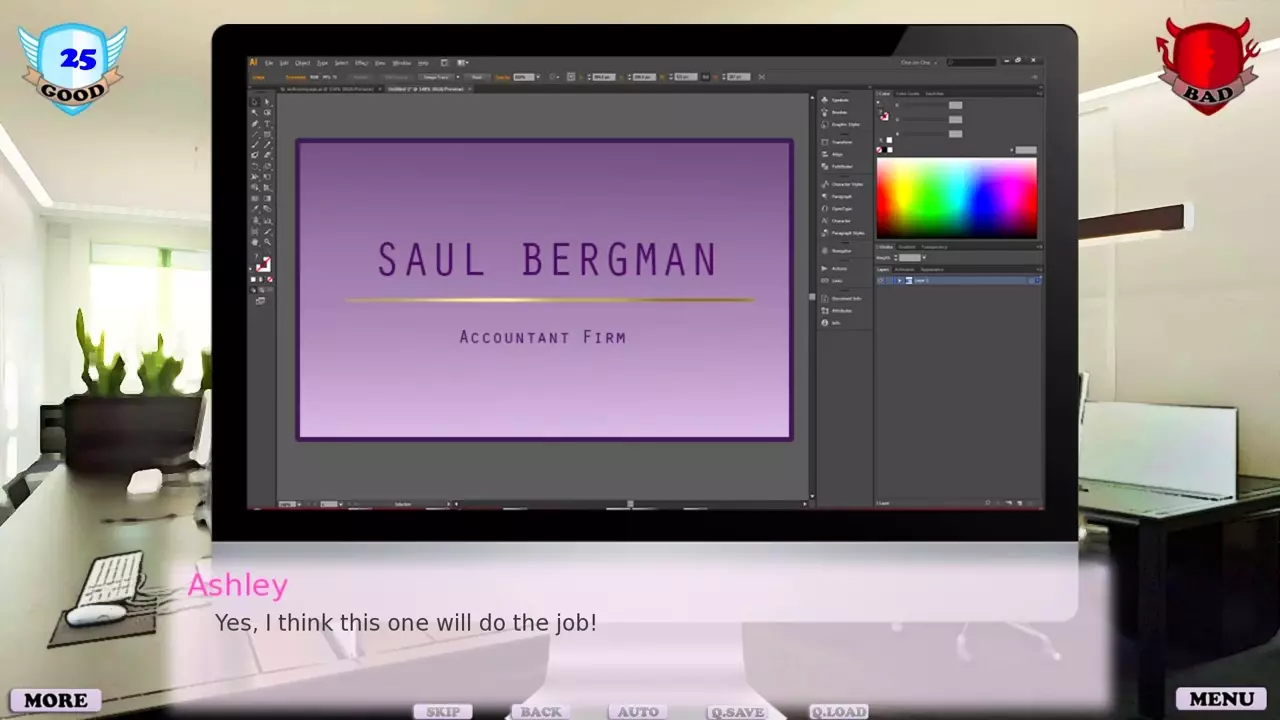Select the Rotate tool
The height and width of the screenshot is (720, 1280).
tap(254, 166)
